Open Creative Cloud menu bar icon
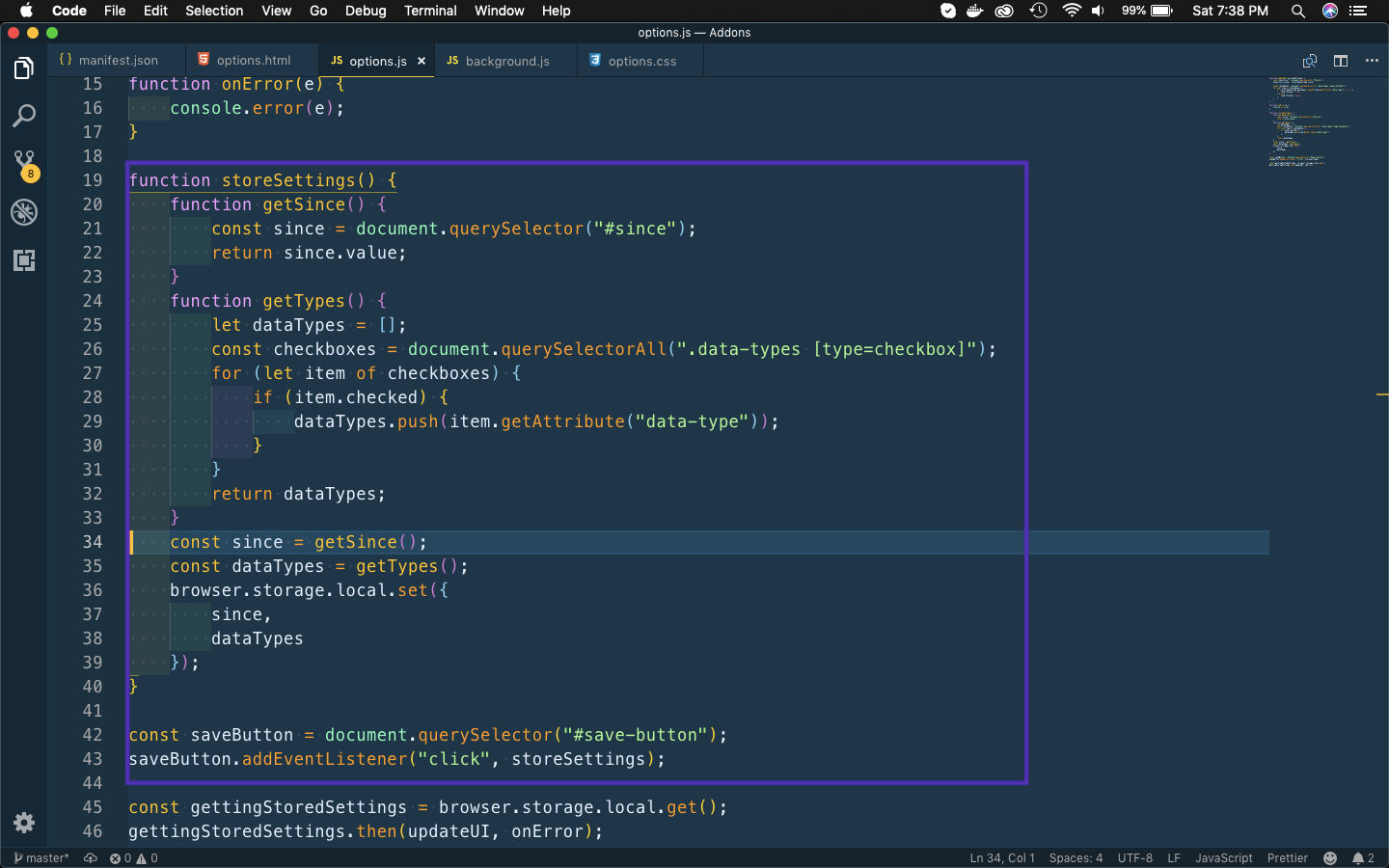The image size is (1389, 868). tap(1004, 11)
